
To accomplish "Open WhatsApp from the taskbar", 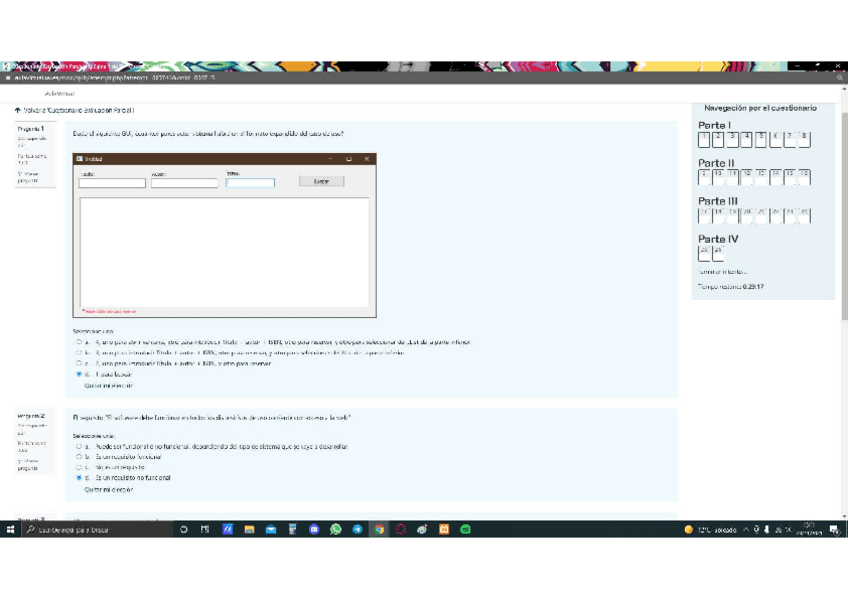I will coord(336,530).
